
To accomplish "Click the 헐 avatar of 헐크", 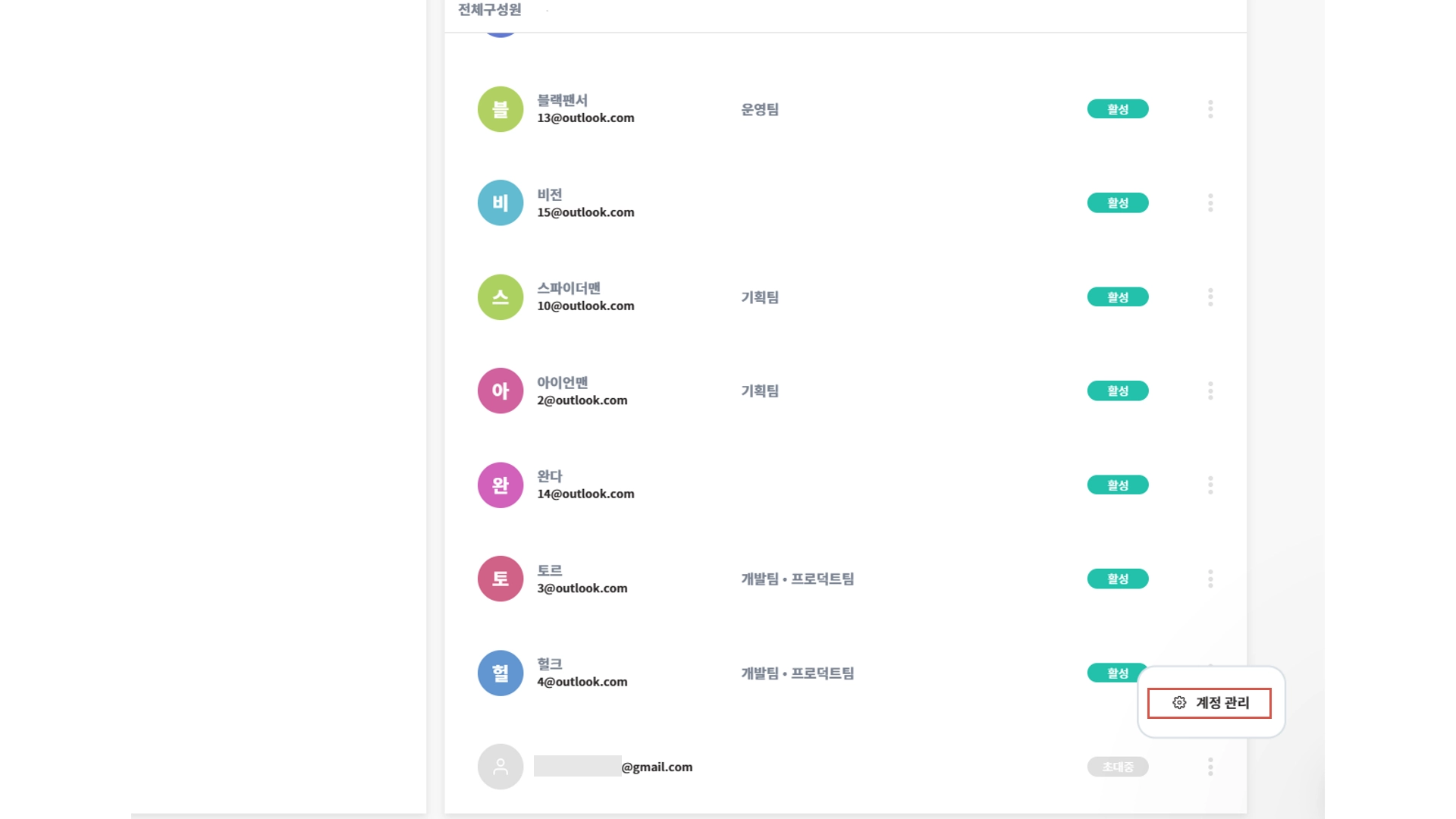I will (500, 673).
